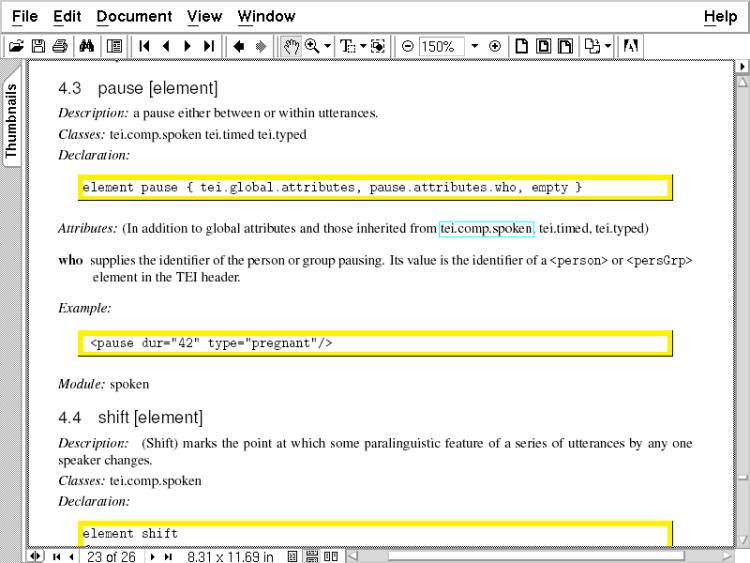This screenshot has width=750, height=563.
Task: Go to first page using toolbar arrow
Action: coord(145,46)
